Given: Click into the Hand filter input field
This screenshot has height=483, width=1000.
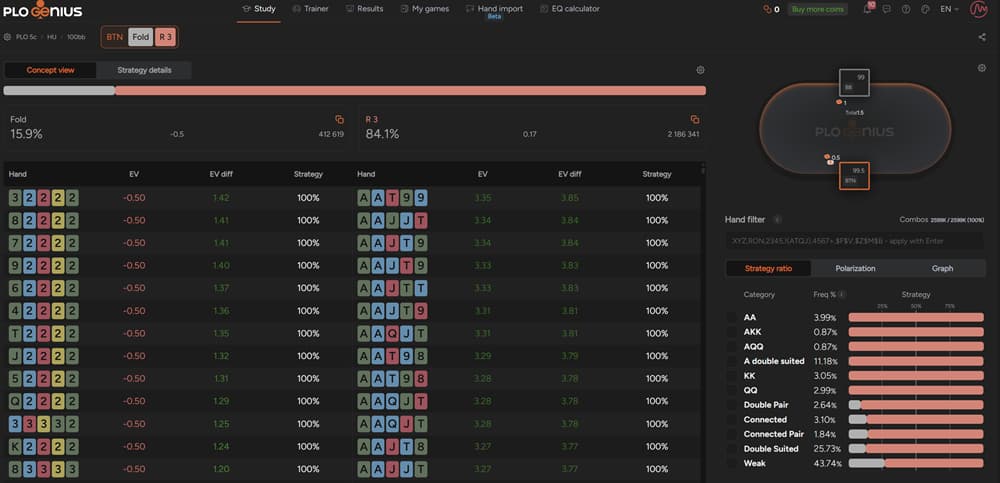Looking at the screenshot, I should click(x=855, y=241).
